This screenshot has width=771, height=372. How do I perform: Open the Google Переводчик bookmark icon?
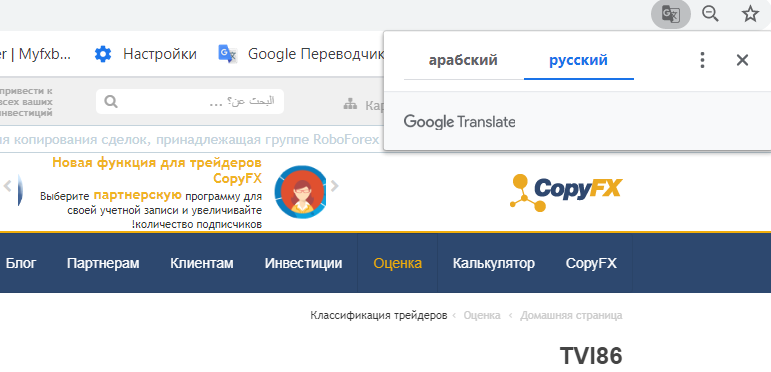228,54
